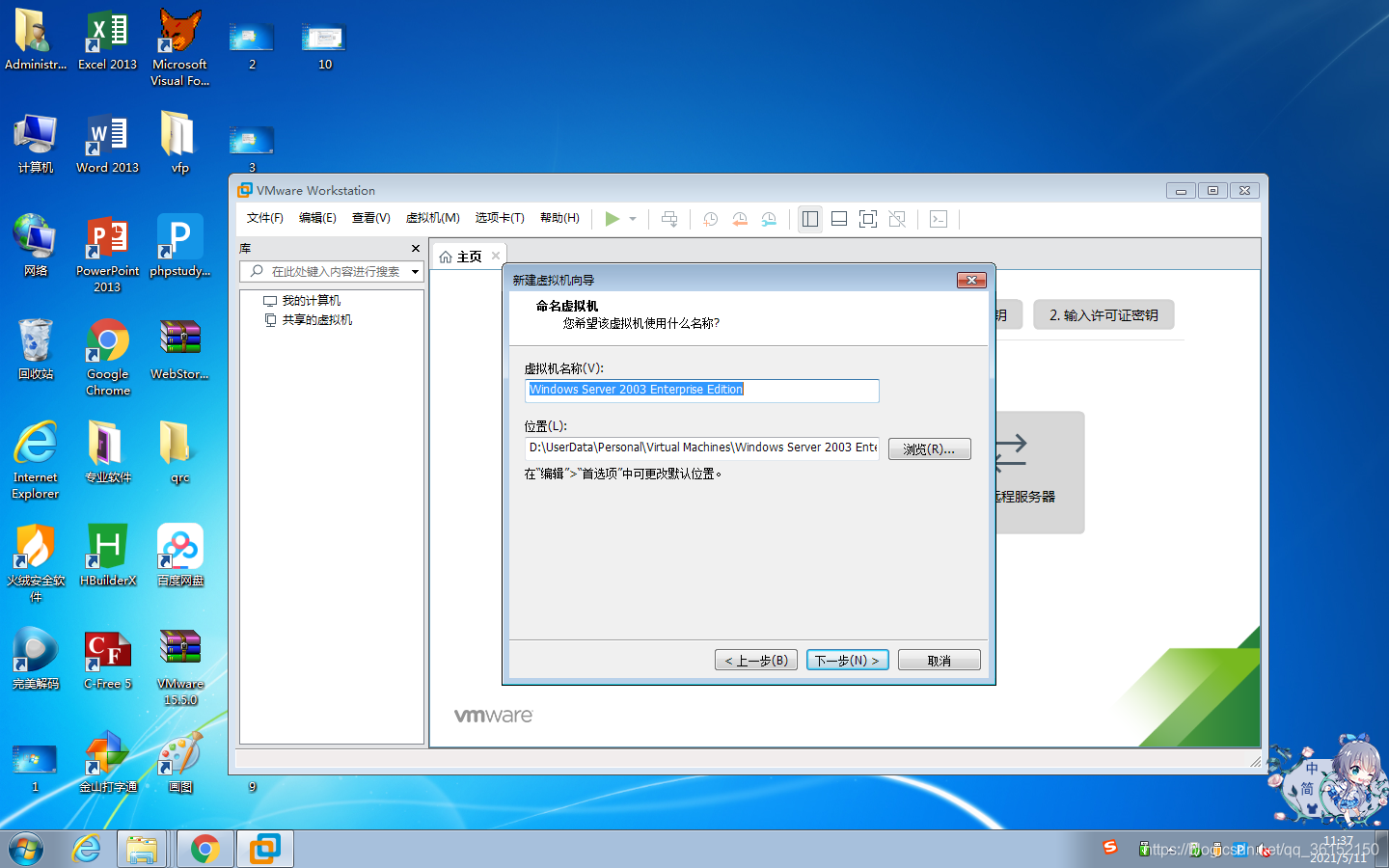Click the 上一步(B) back button
This screenshot has width=1389, height=868.
tap(756, 661)
